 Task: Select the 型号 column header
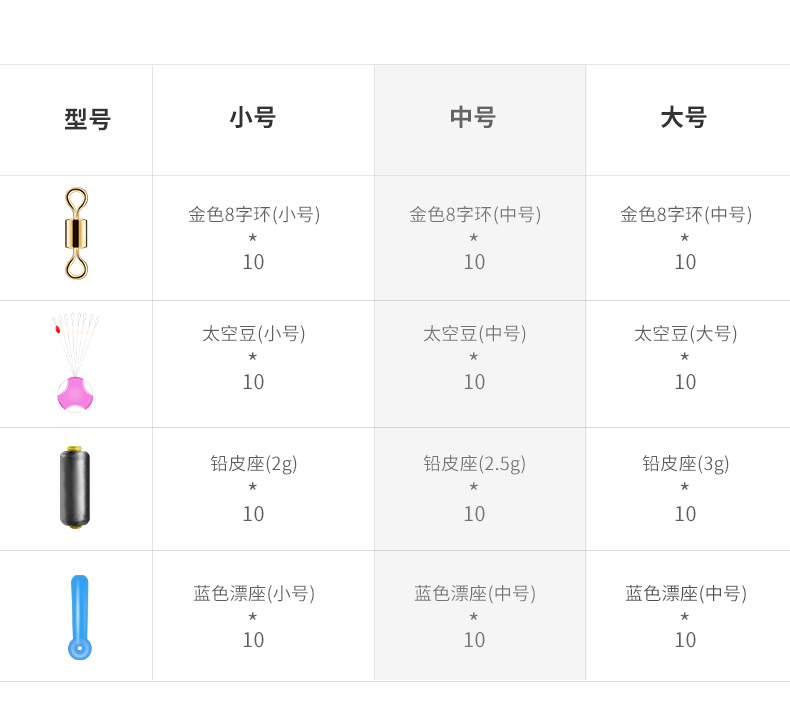click(87, 120)
